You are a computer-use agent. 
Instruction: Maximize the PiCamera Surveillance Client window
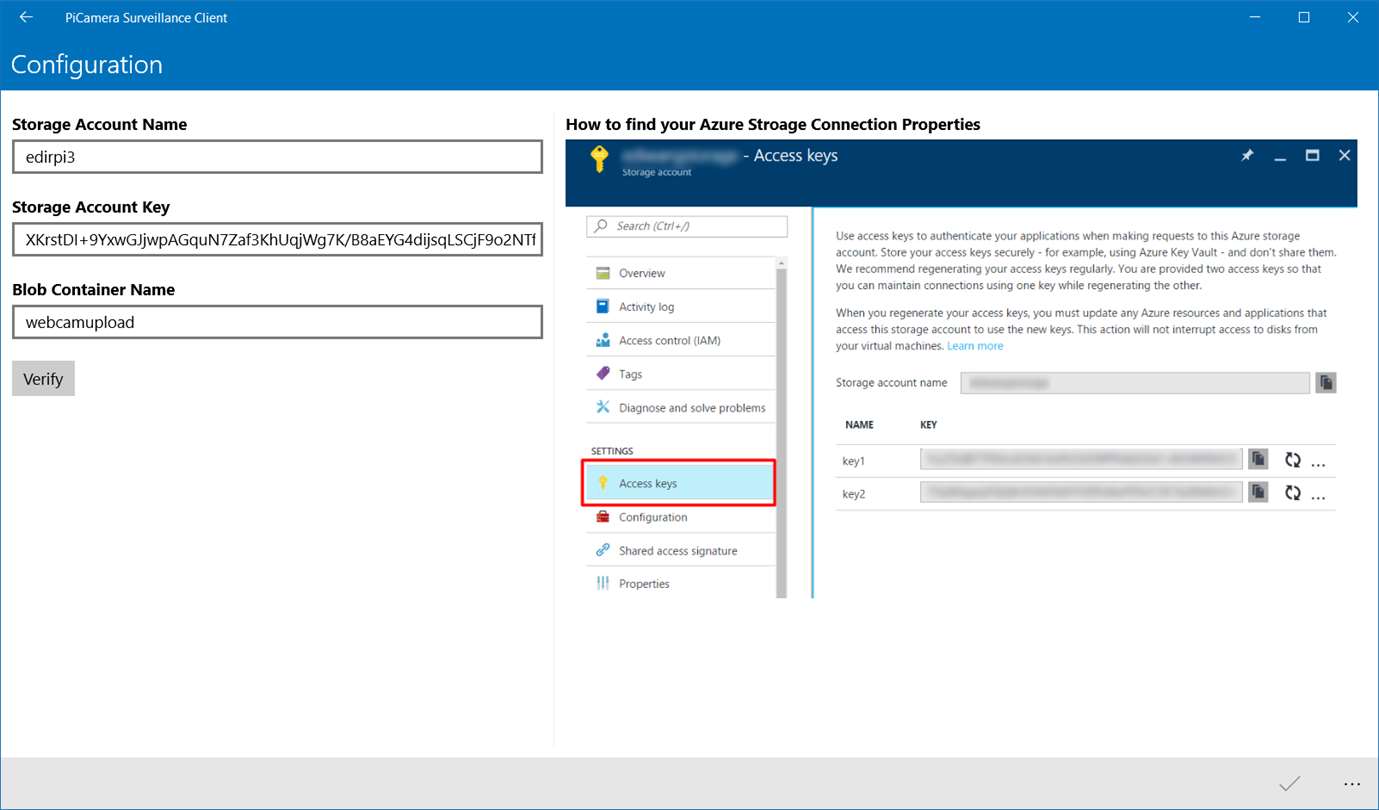click(1304, 17)
